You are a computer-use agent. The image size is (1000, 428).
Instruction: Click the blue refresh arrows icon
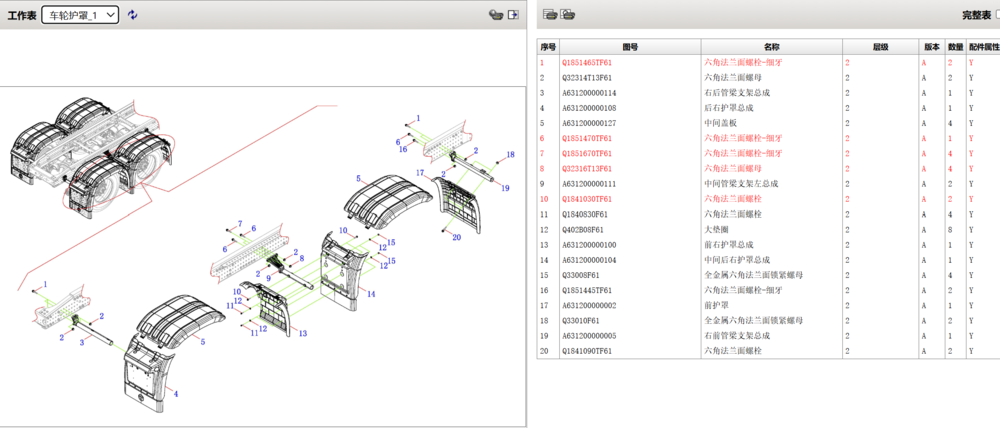pyautogui.click(x=133, y=15)
